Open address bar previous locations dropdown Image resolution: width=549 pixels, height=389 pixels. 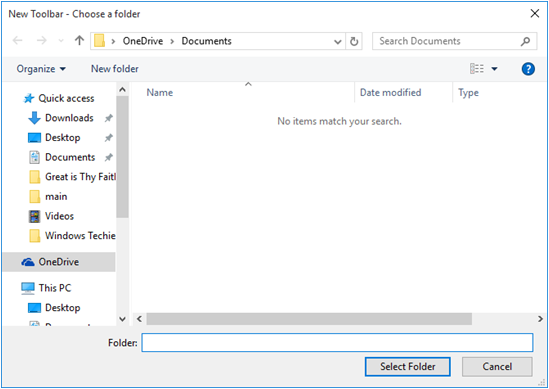(x=338, y=42)
